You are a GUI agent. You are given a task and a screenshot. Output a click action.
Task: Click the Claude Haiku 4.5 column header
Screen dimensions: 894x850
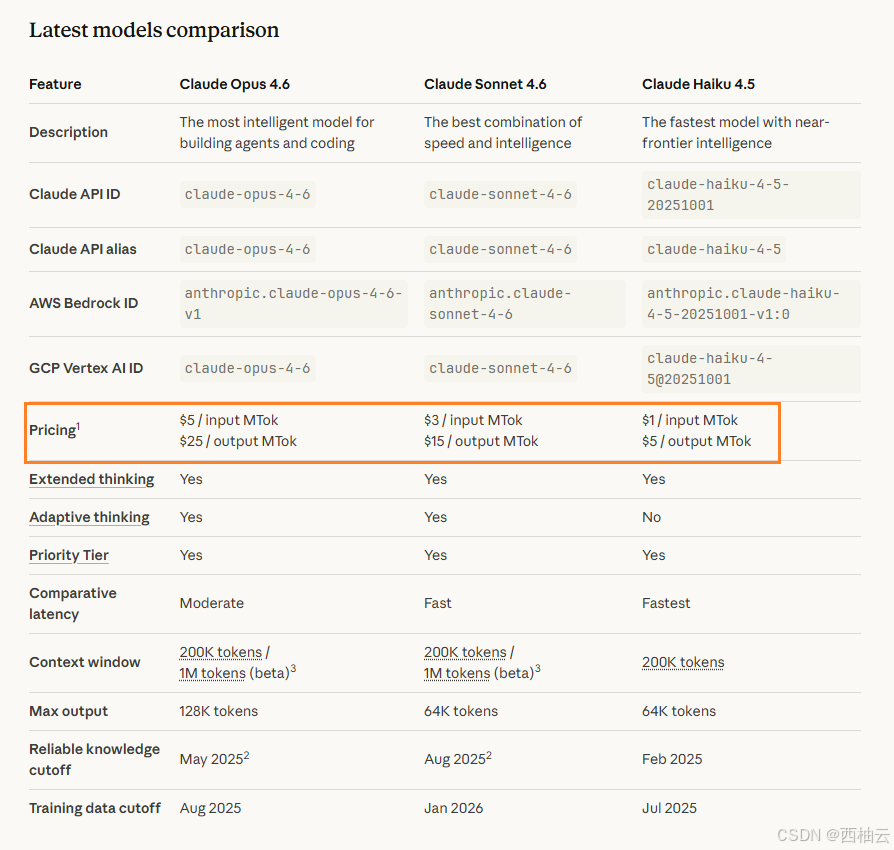tap(698, 84)
